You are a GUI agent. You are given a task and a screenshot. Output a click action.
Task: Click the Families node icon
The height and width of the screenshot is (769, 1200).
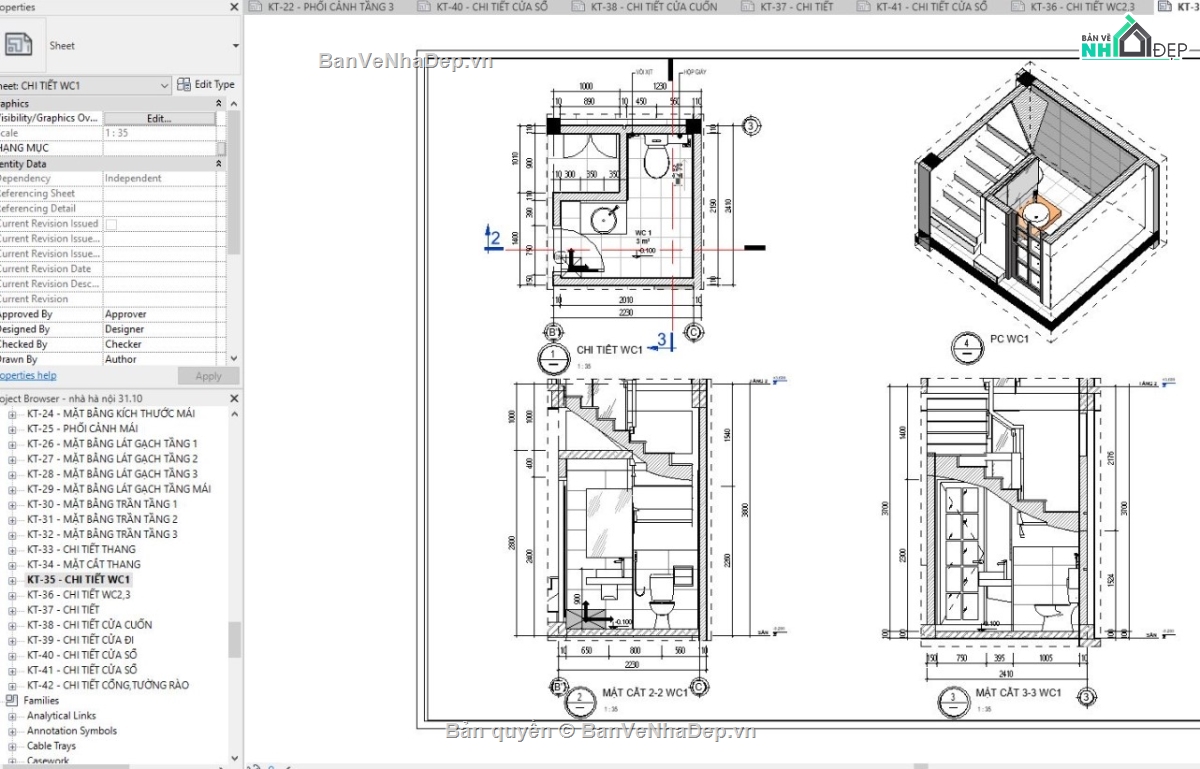click(13, 700)
